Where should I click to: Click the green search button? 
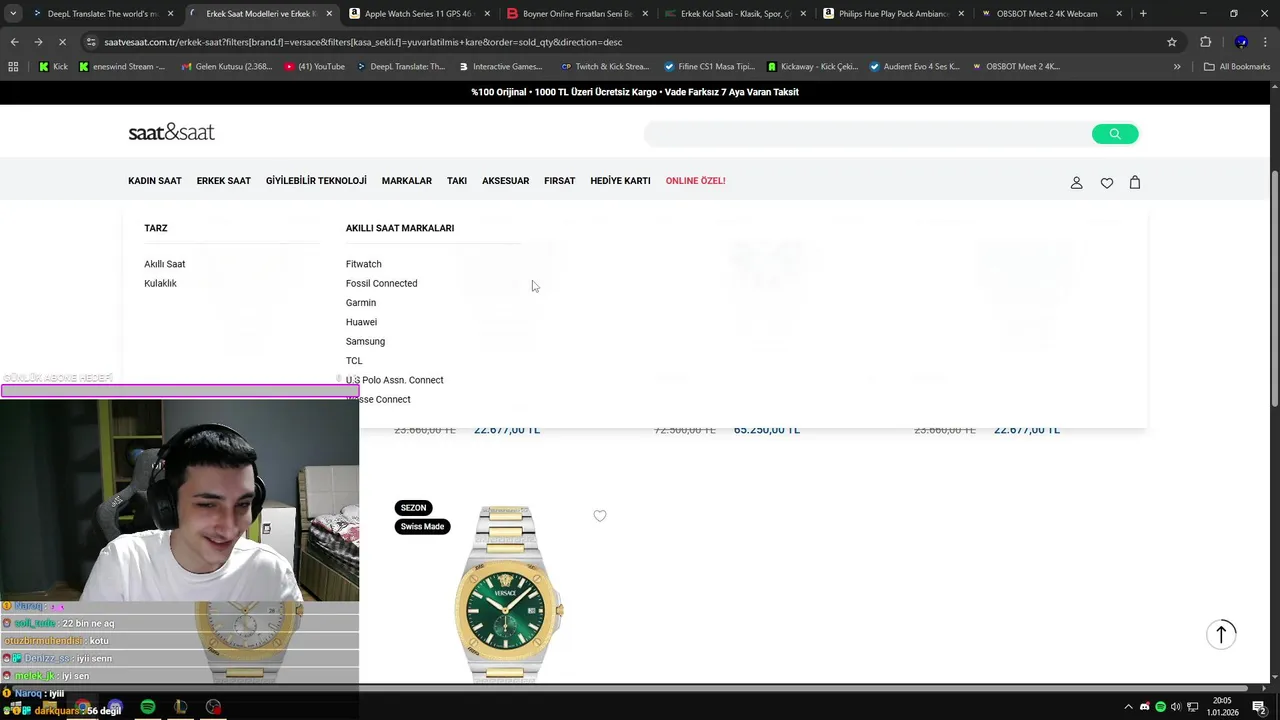1115,134
